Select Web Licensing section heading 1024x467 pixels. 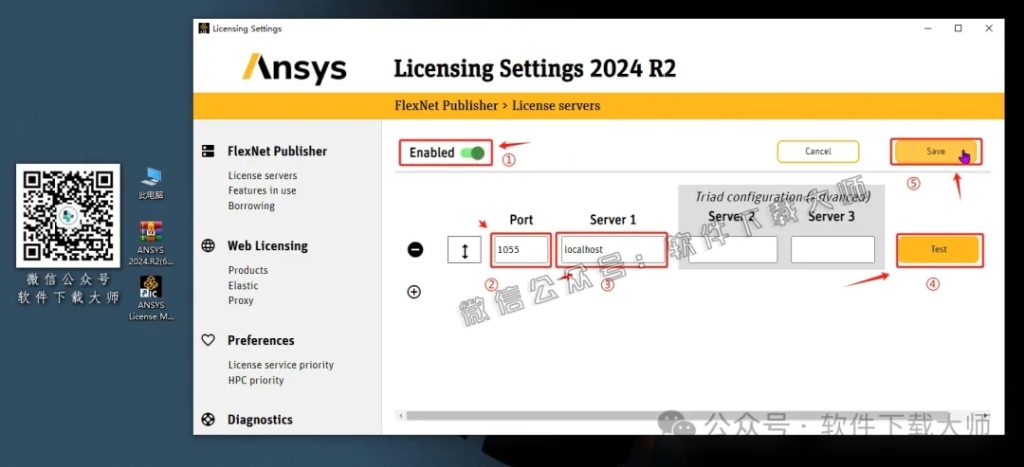267,246
